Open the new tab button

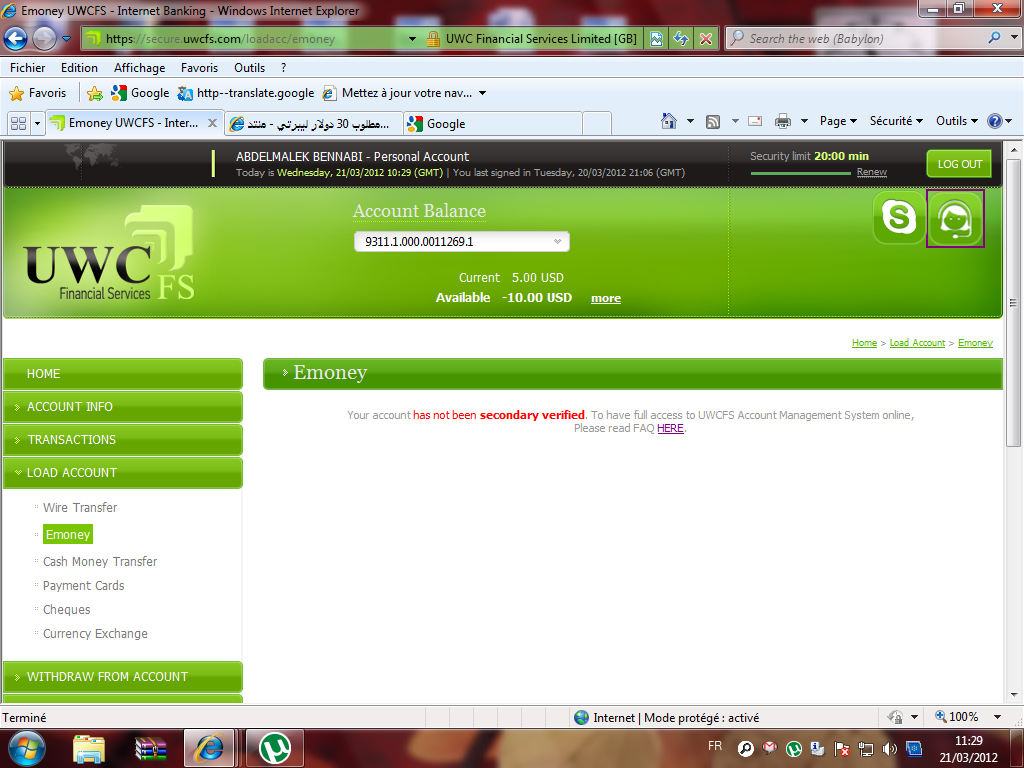(x=597, y=124)
